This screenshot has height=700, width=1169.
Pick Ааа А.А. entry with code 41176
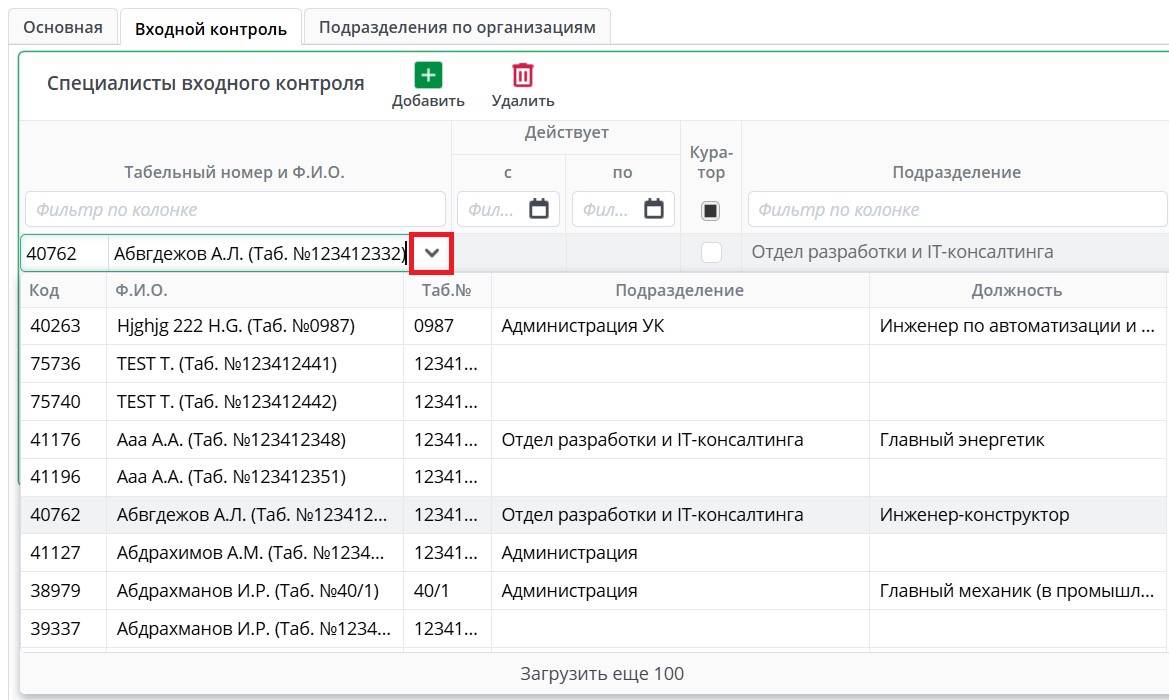click(231, 440)
